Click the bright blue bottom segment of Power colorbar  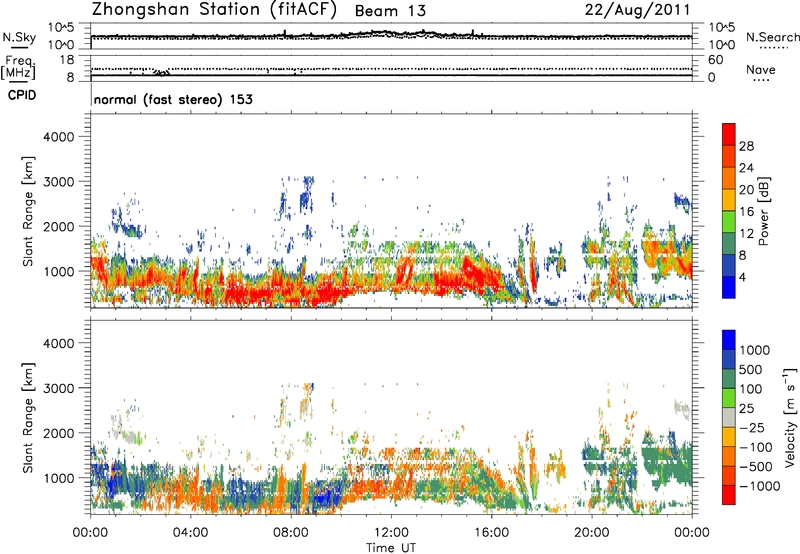click(729, 288)
